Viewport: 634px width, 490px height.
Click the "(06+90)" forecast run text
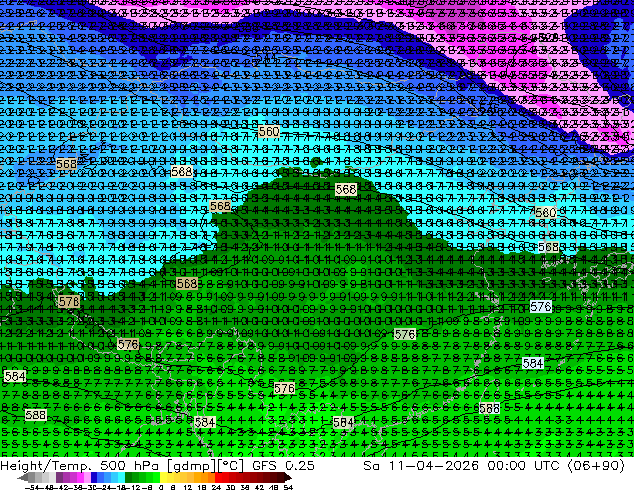(596, 466)
